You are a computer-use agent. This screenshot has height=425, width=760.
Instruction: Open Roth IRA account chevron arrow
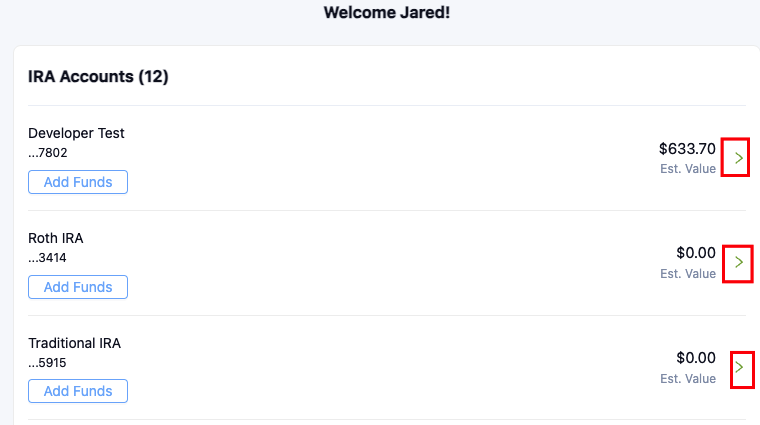pos(738,262)
